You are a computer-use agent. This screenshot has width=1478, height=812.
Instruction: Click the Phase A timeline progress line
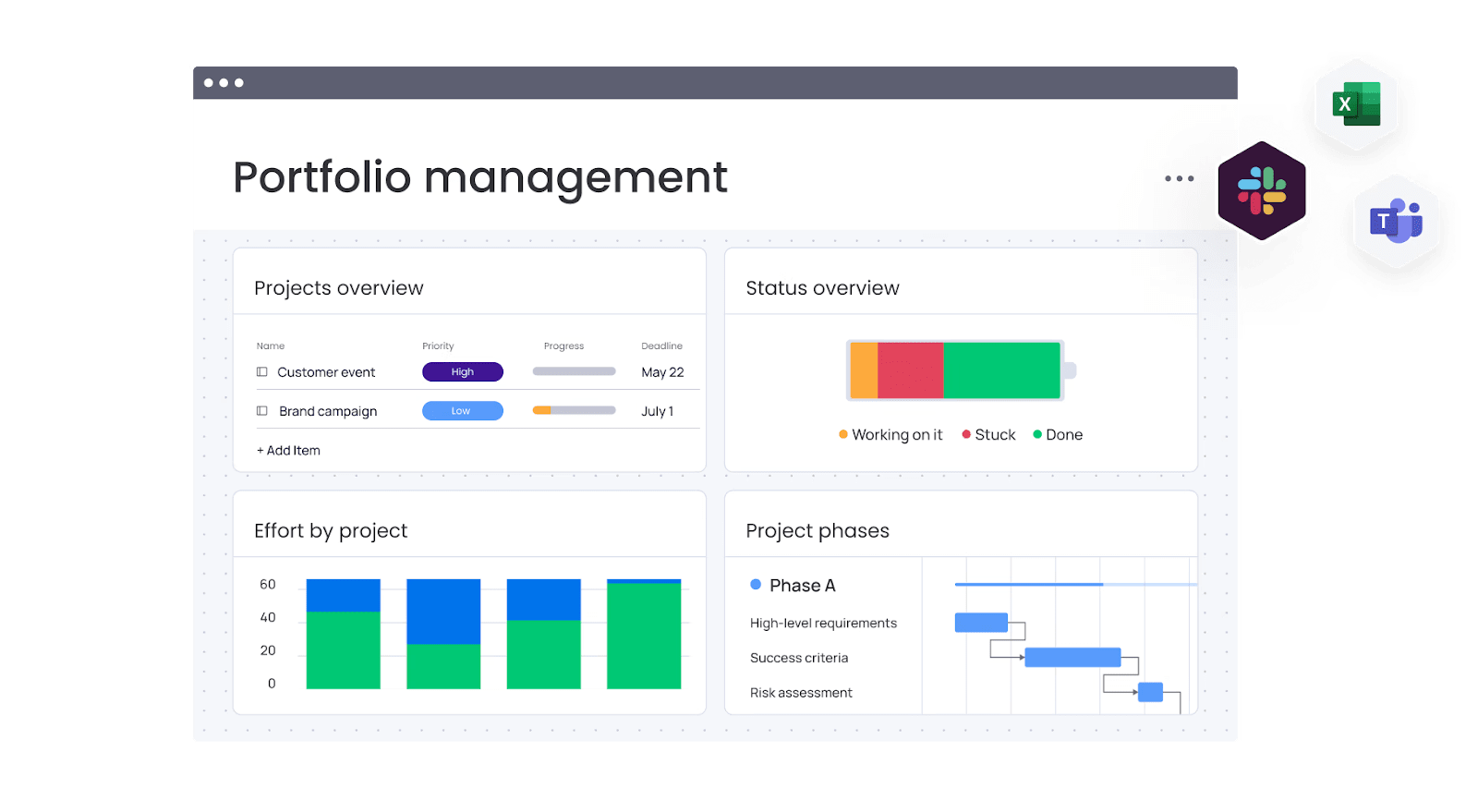click(1076, 585)
